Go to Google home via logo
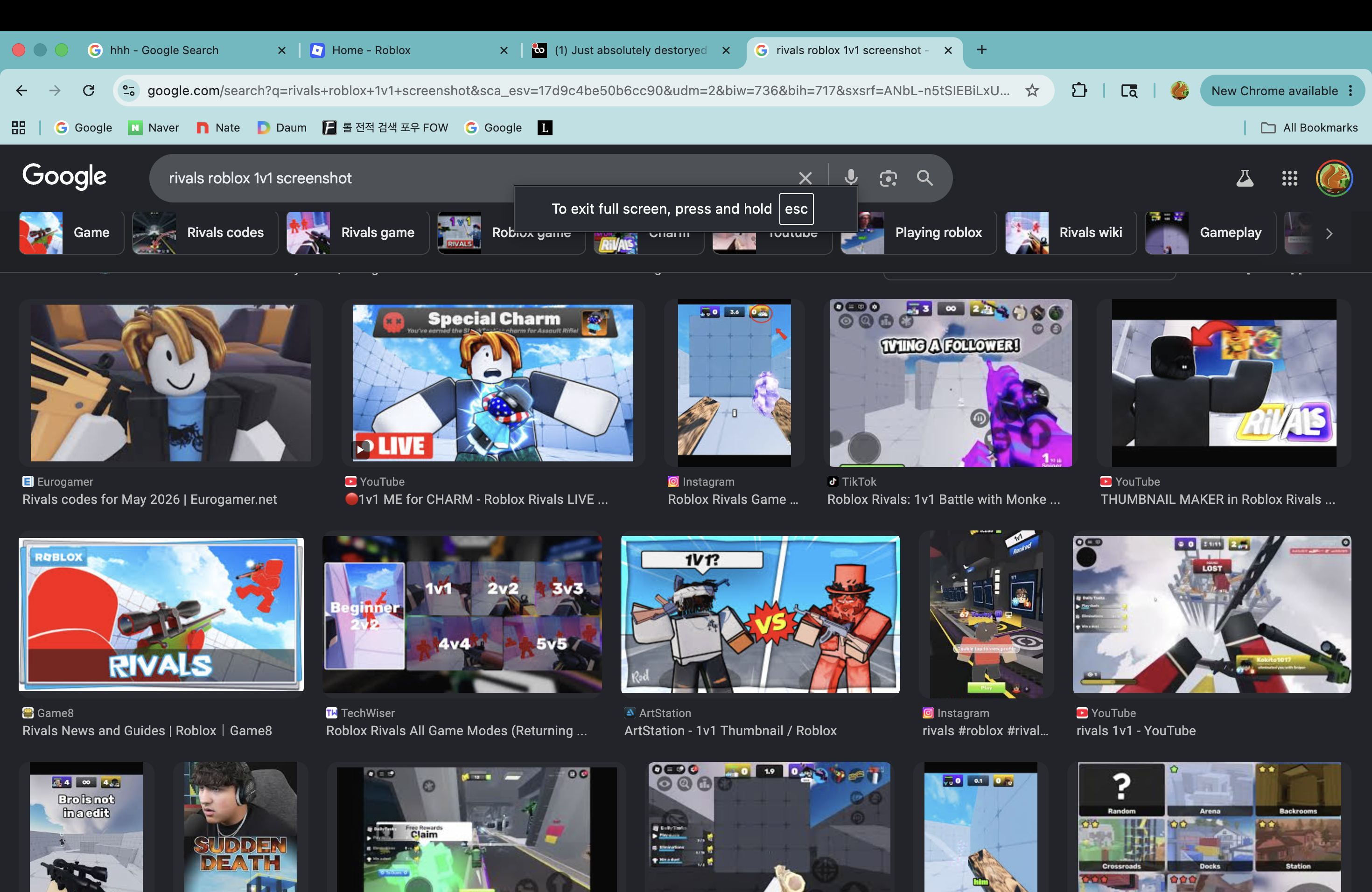 (x=64, y=176)
